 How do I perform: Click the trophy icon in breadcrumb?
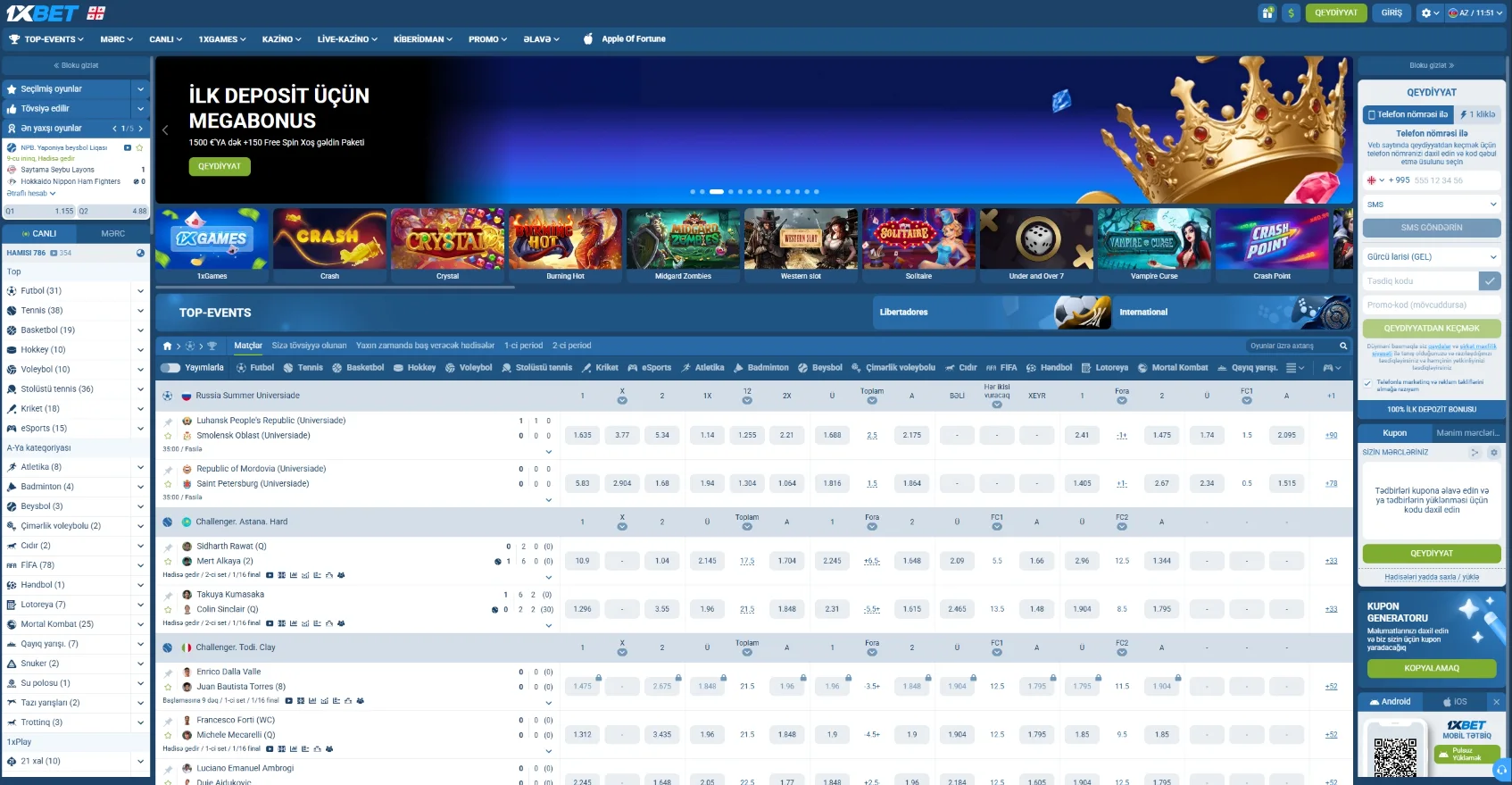[212, 346]
